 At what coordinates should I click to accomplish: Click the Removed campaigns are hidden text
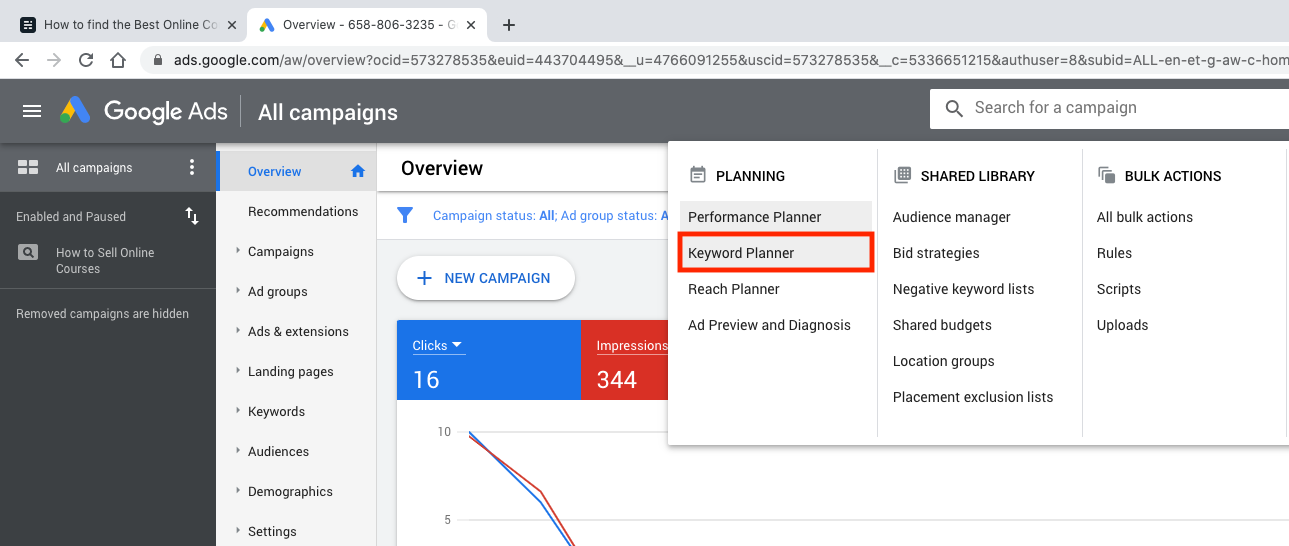point(102,314)
